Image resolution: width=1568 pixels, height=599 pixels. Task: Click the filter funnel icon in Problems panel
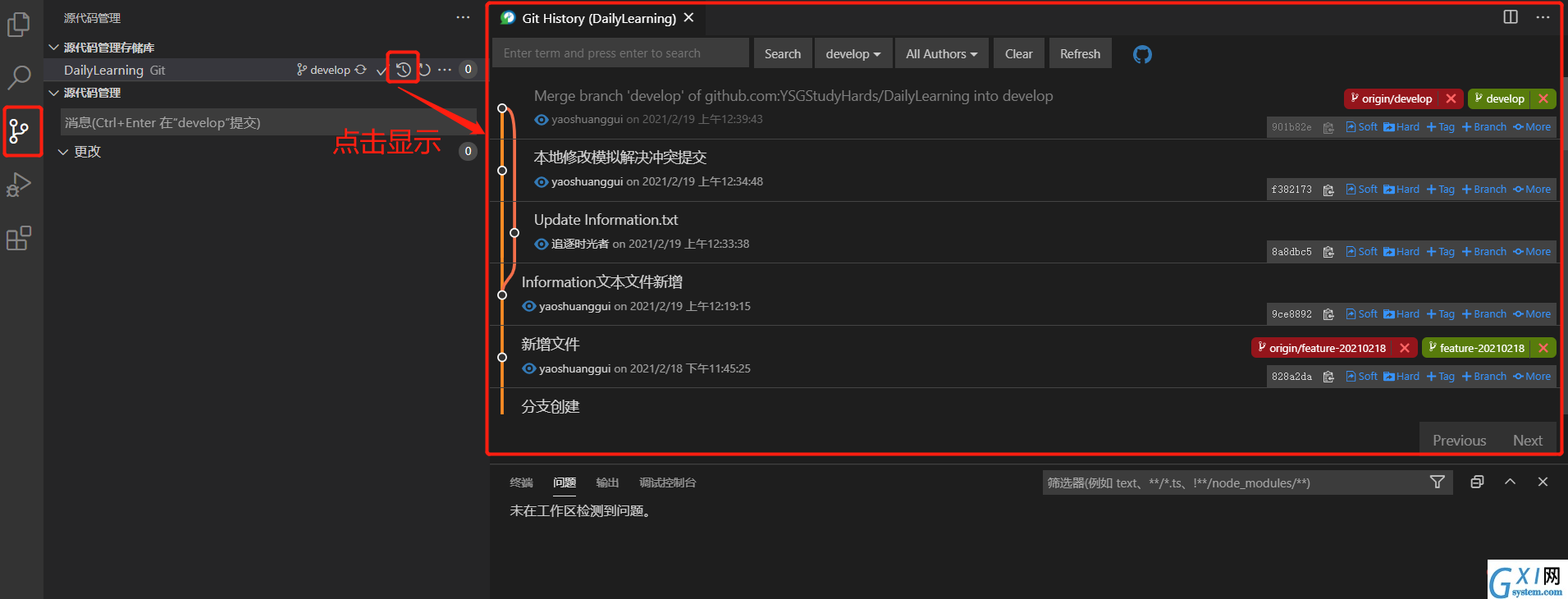[1437, 482]
